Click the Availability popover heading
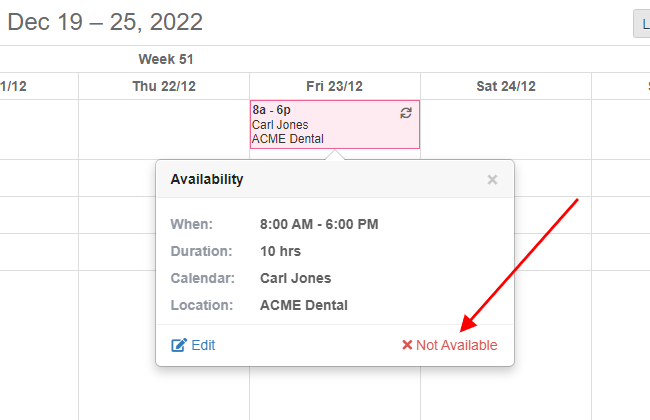Image resolution: width=650 pixels, height=420 pixels. [207, 180]
